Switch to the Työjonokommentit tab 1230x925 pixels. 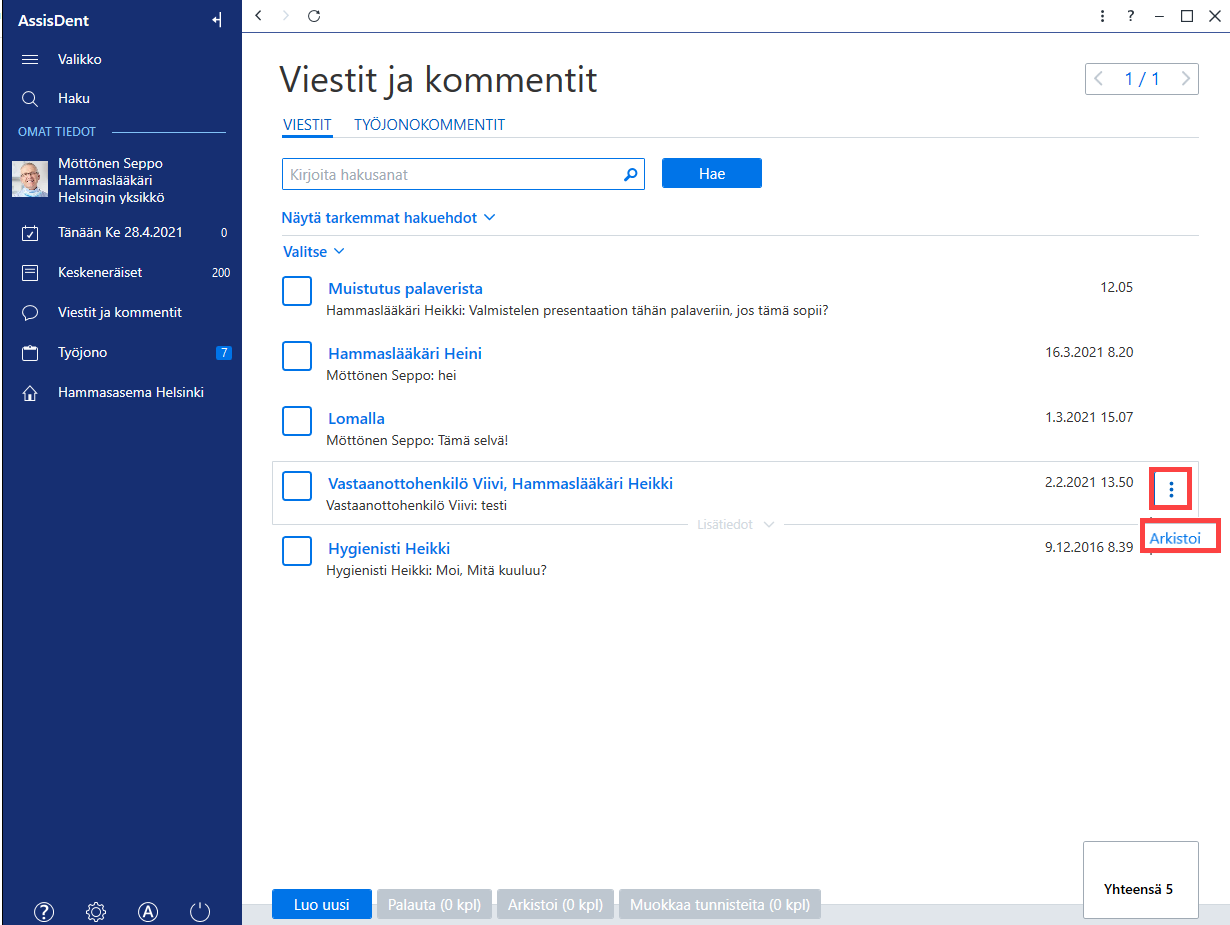429,125
